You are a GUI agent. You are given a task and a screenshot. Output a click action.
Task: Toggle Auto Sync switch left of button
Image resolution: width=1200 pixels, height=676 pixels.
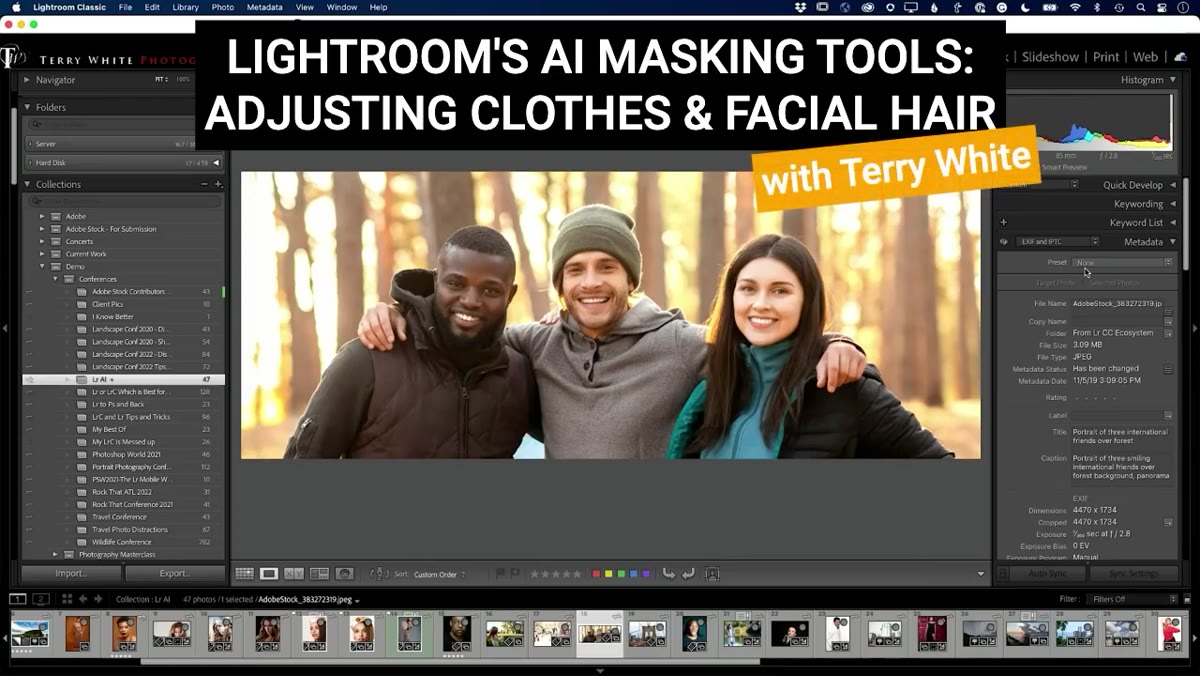(1003, 574)
